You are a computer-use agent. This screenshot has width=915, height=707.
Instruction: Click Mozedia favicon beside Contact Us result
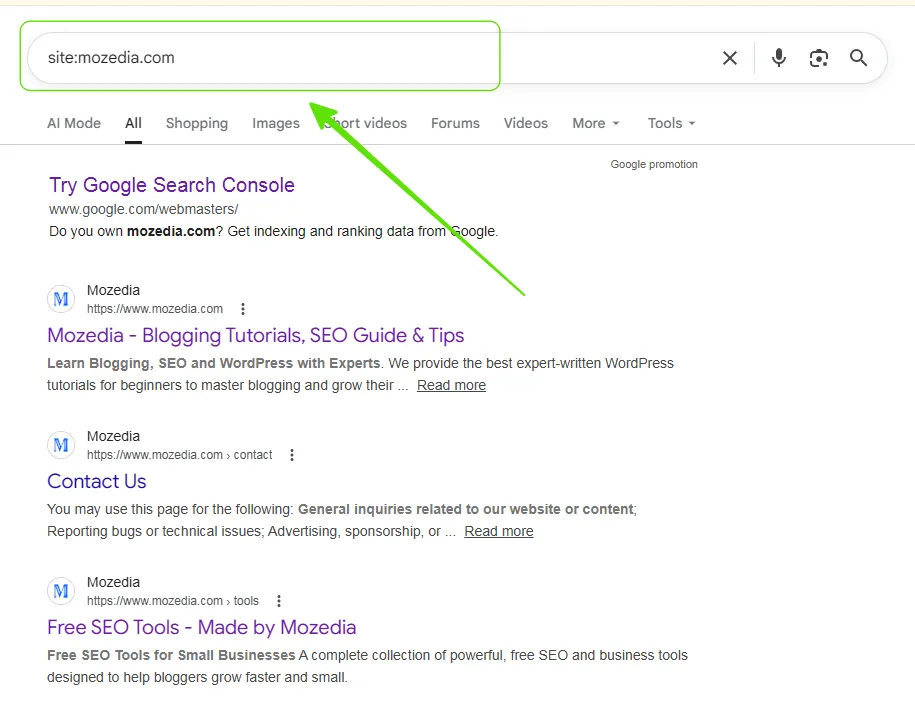coord(61,445)
